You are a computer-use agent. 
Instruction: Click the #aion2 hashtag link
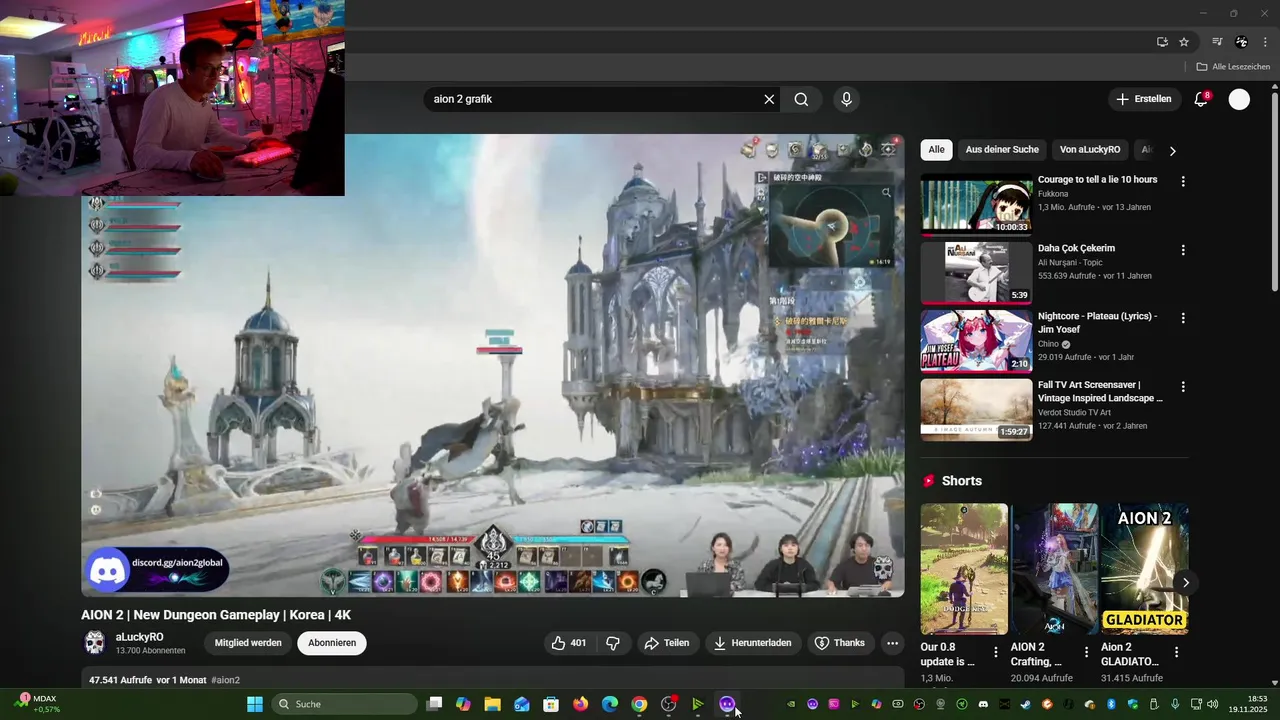pos(226,680)
